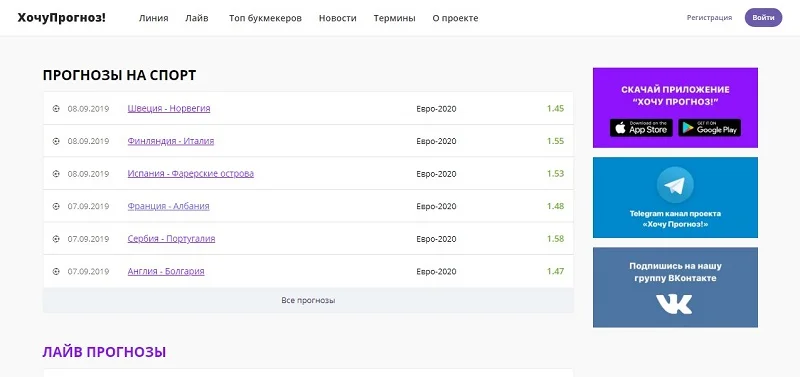800x377 pixels.
Task: Open the О проекте page
Action: coord(456,18)
